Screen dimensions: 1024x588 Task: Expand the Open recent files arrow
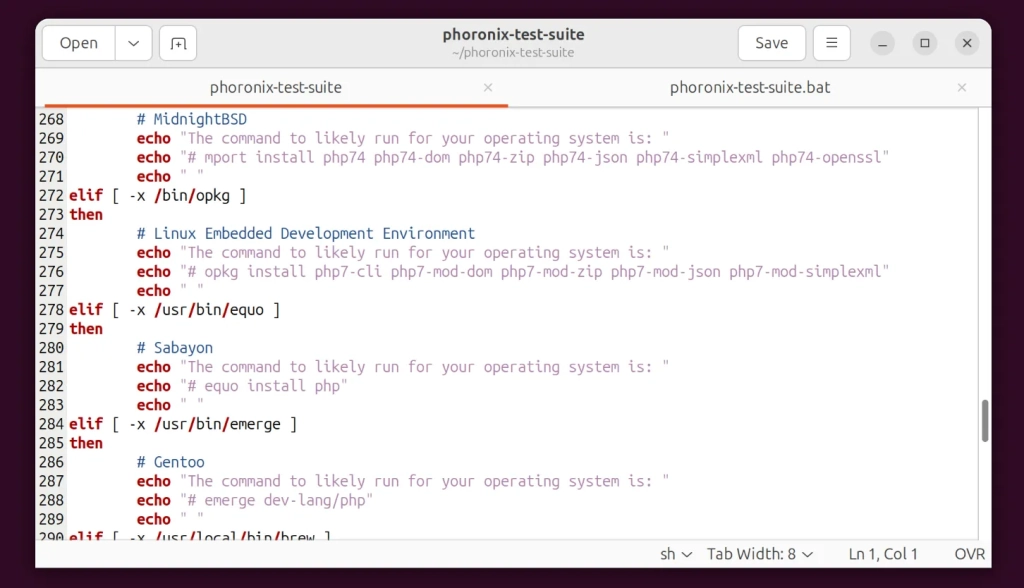[x=133, y=43]
